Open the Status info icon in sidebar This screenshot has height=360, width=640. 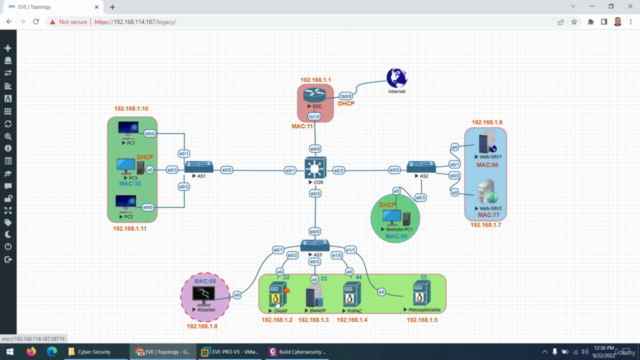8,149
